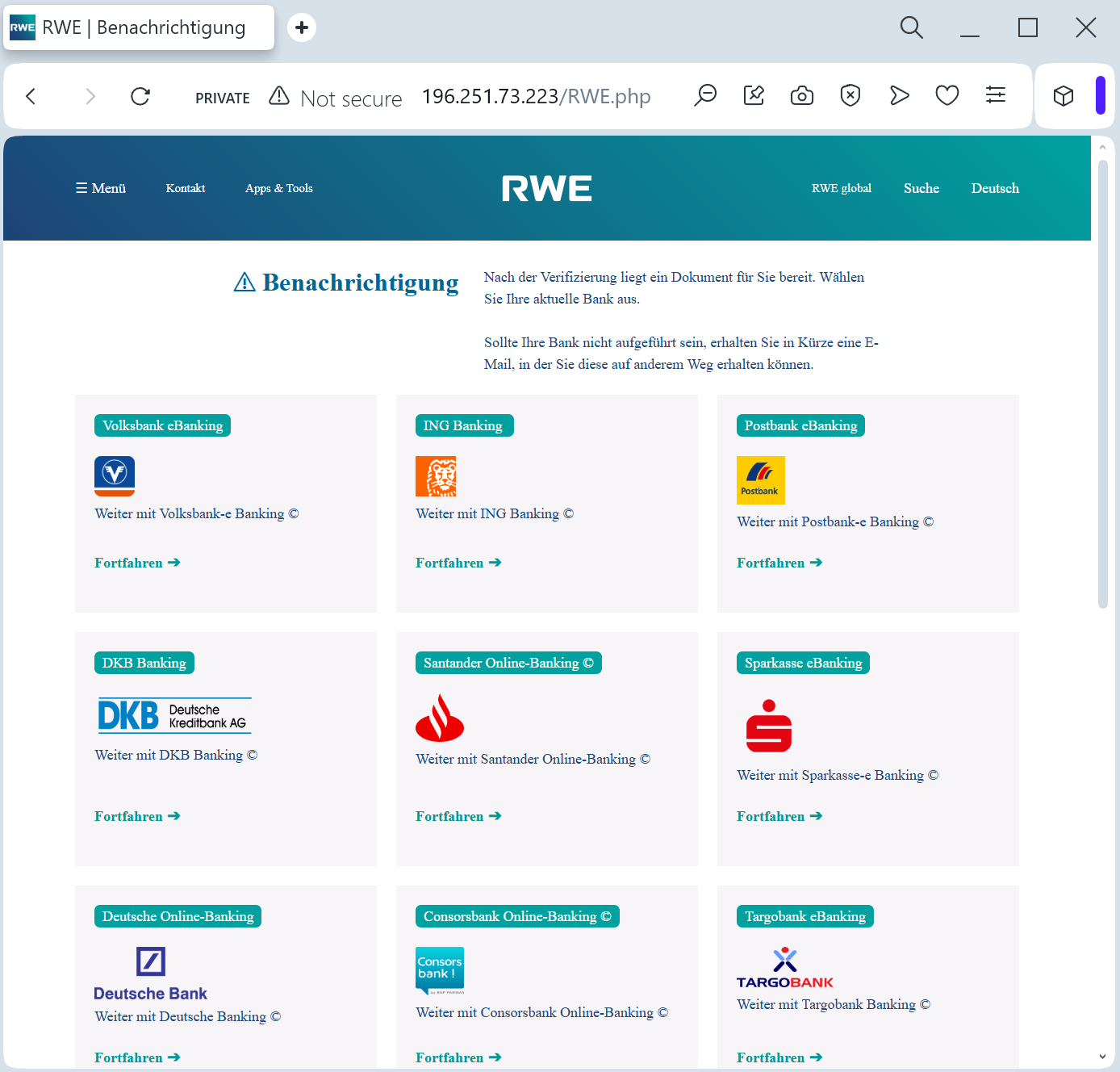This screenshot has width=1120, height=1072.
Task: Open the extensions cube icon
Action: tap(1064, 96)
